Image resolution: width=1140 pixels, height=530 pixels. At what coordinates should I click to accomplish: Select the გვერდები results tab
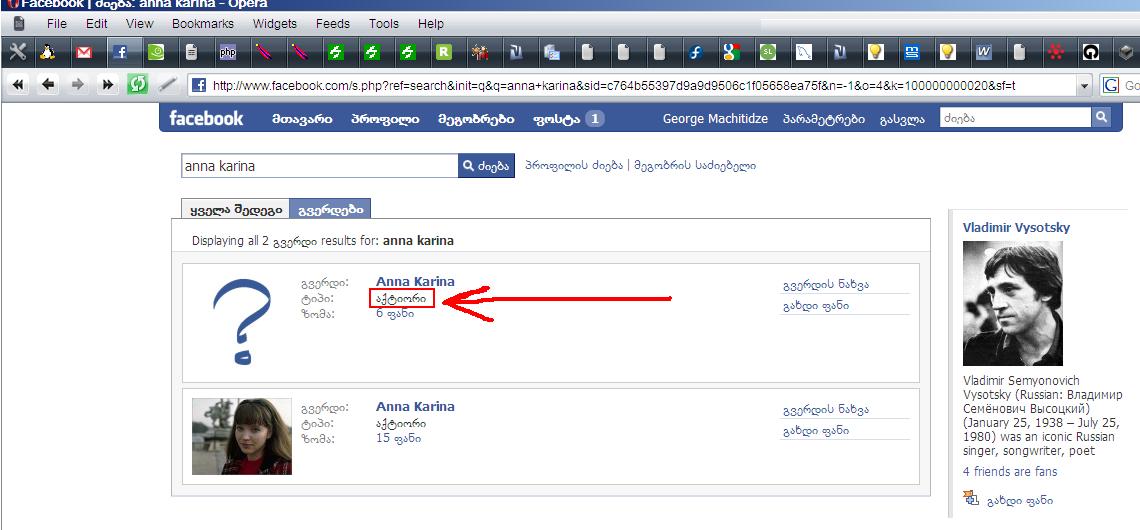330,209
